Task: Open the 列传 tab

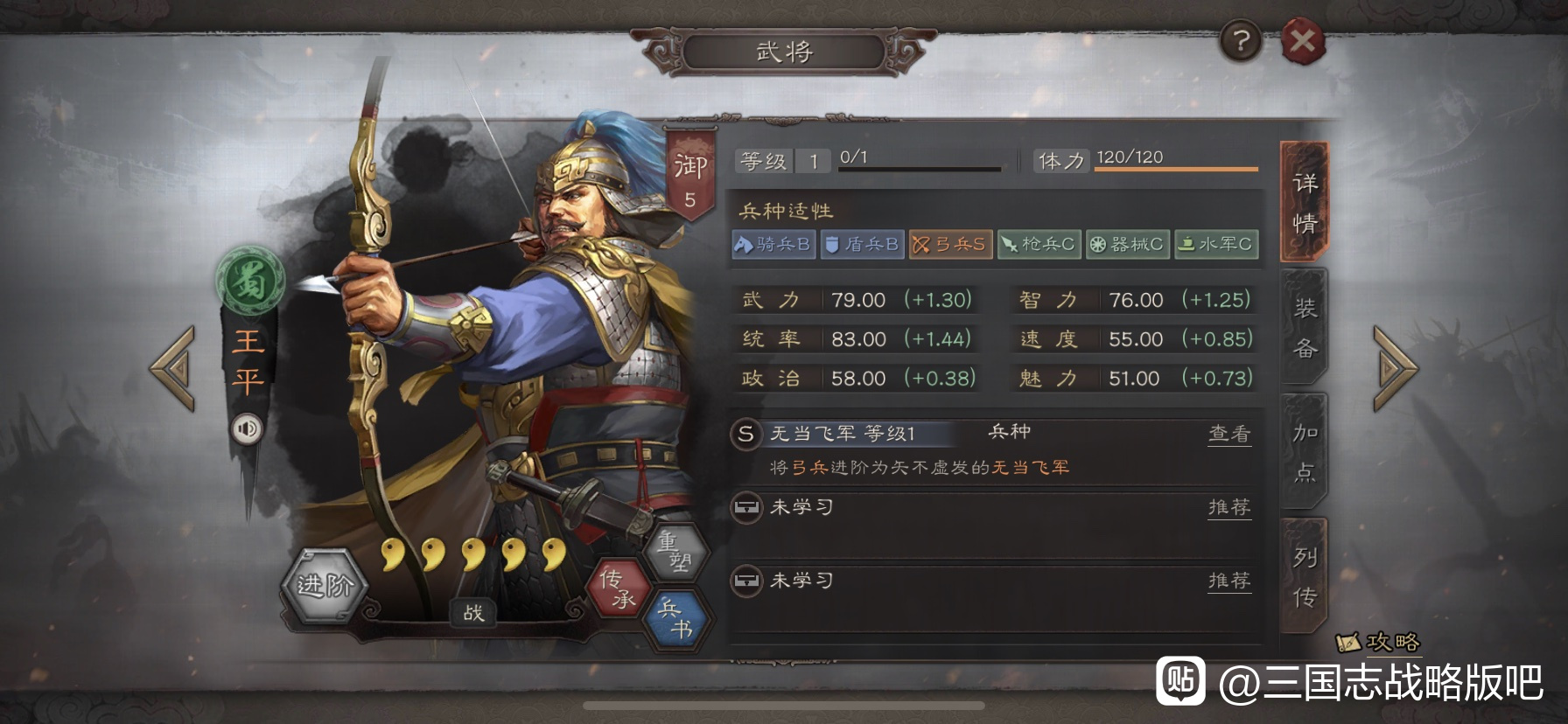Action: (1305, 576)
